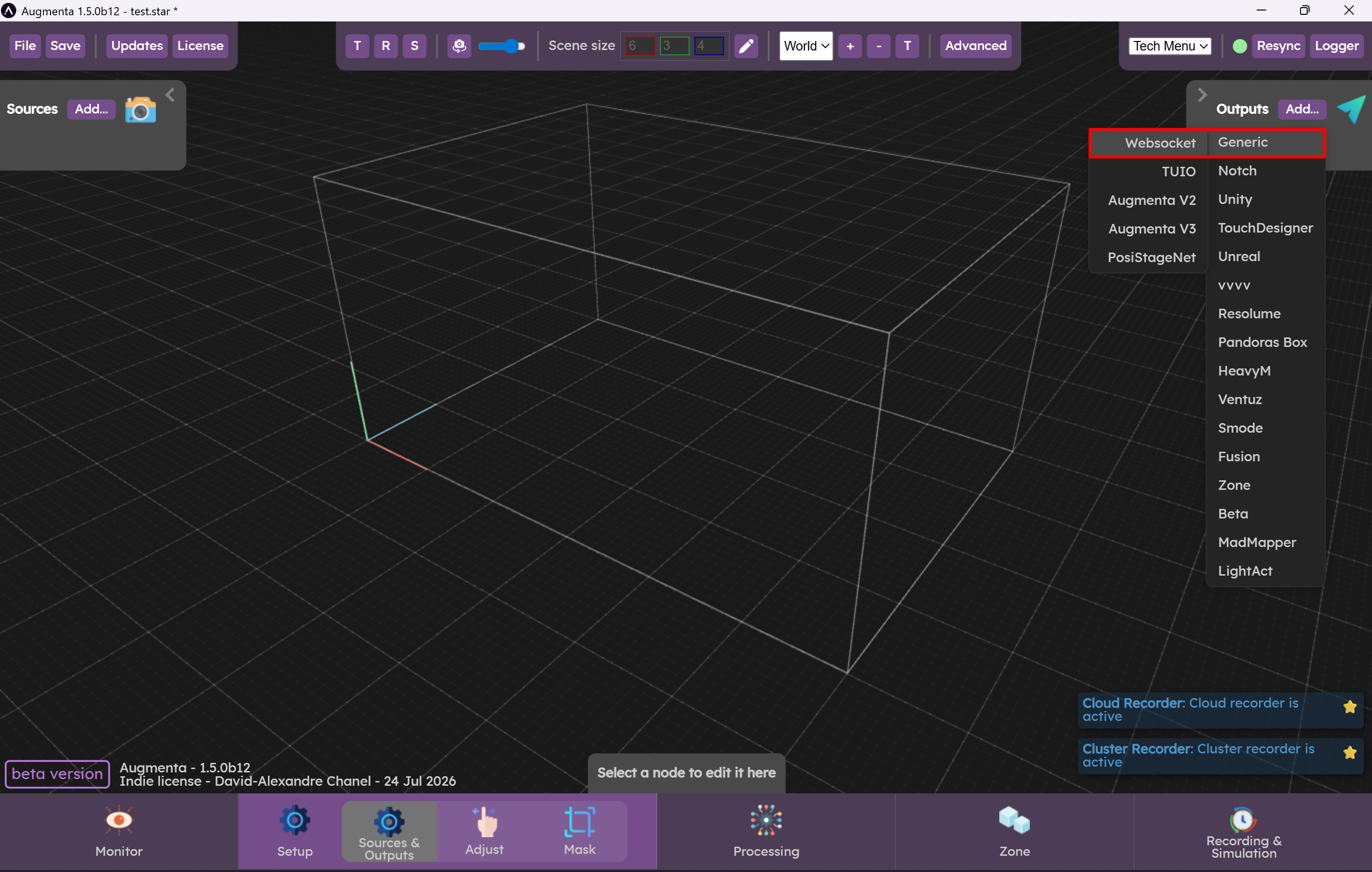The width and height of the screenshot is (1372, 872).
Task: Click the Advanced button
Action: [976, 46]
